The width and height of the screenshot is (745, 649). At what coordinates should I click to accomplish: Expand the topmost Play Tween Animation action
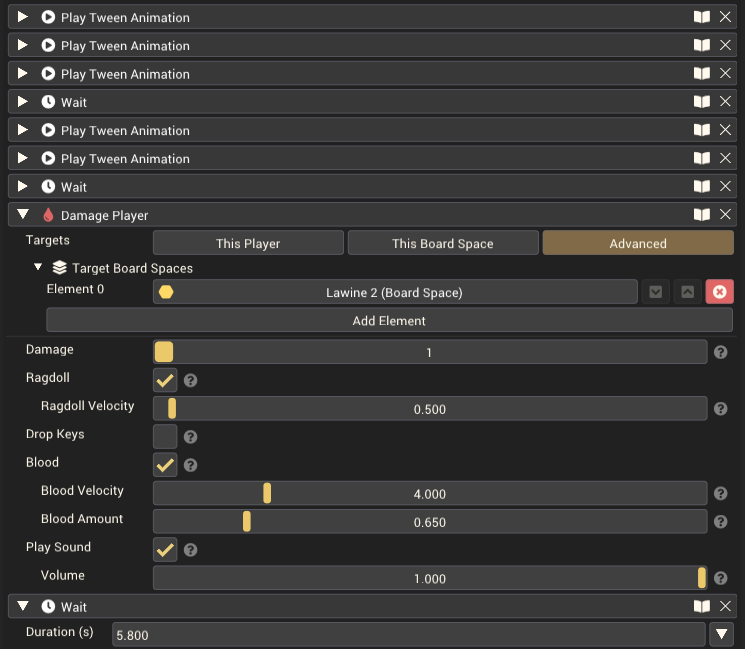point(22,17)
